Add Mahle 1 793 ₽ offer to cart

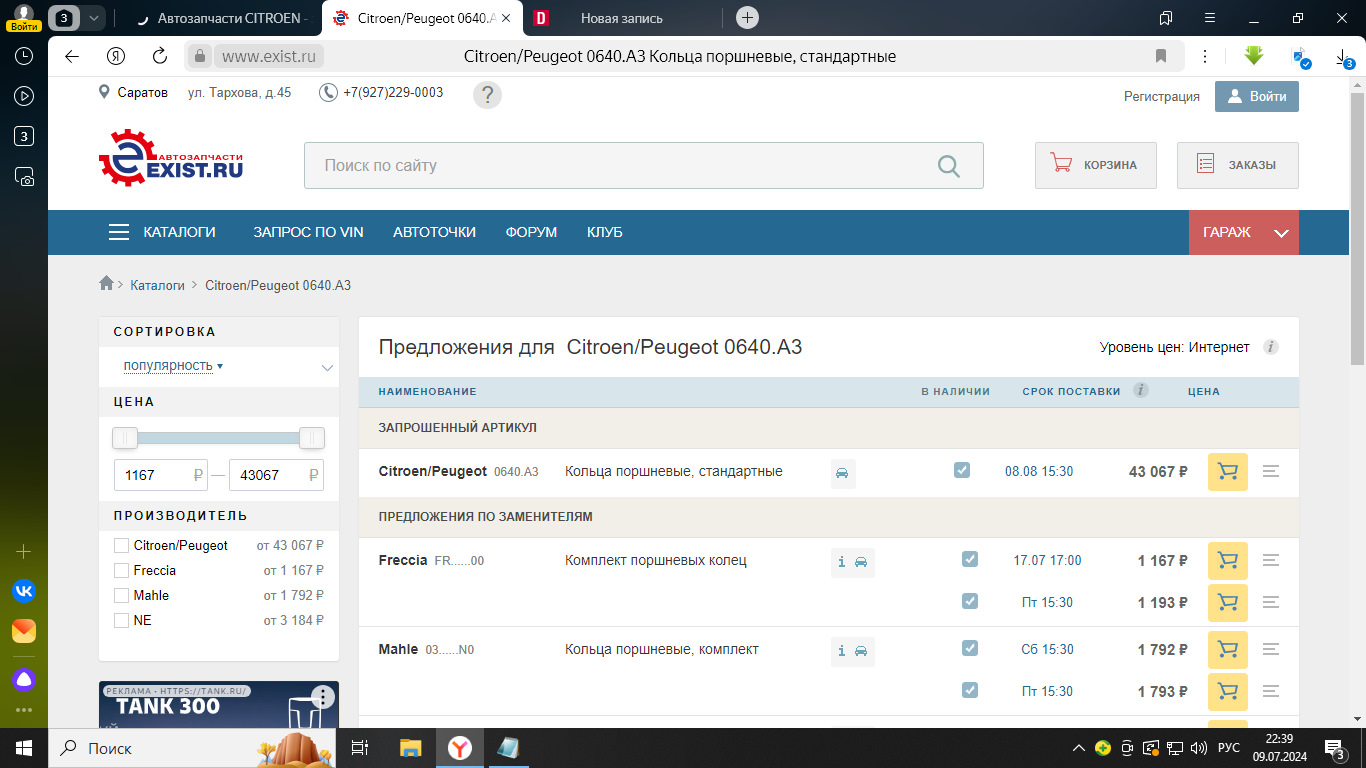point(1228,692)
